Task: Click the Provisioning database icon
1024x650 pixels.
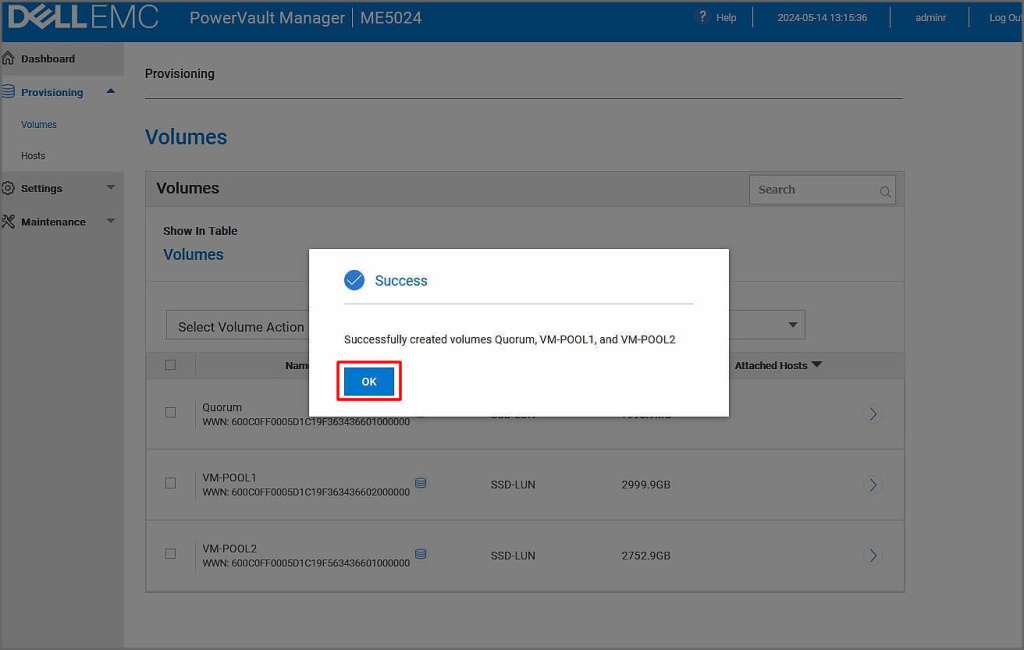Action: tap(9, 92)
